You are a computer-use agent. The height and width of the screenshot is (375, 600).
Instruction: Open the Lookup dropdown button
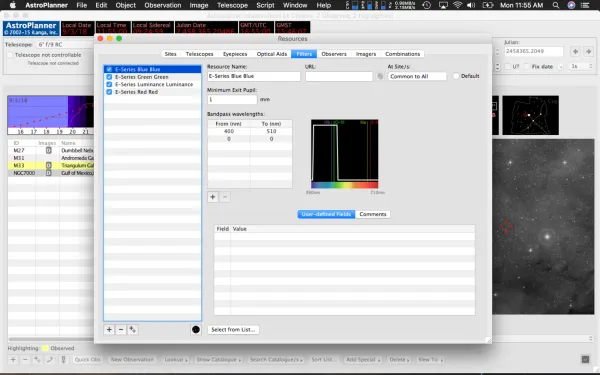coord(176,360)
